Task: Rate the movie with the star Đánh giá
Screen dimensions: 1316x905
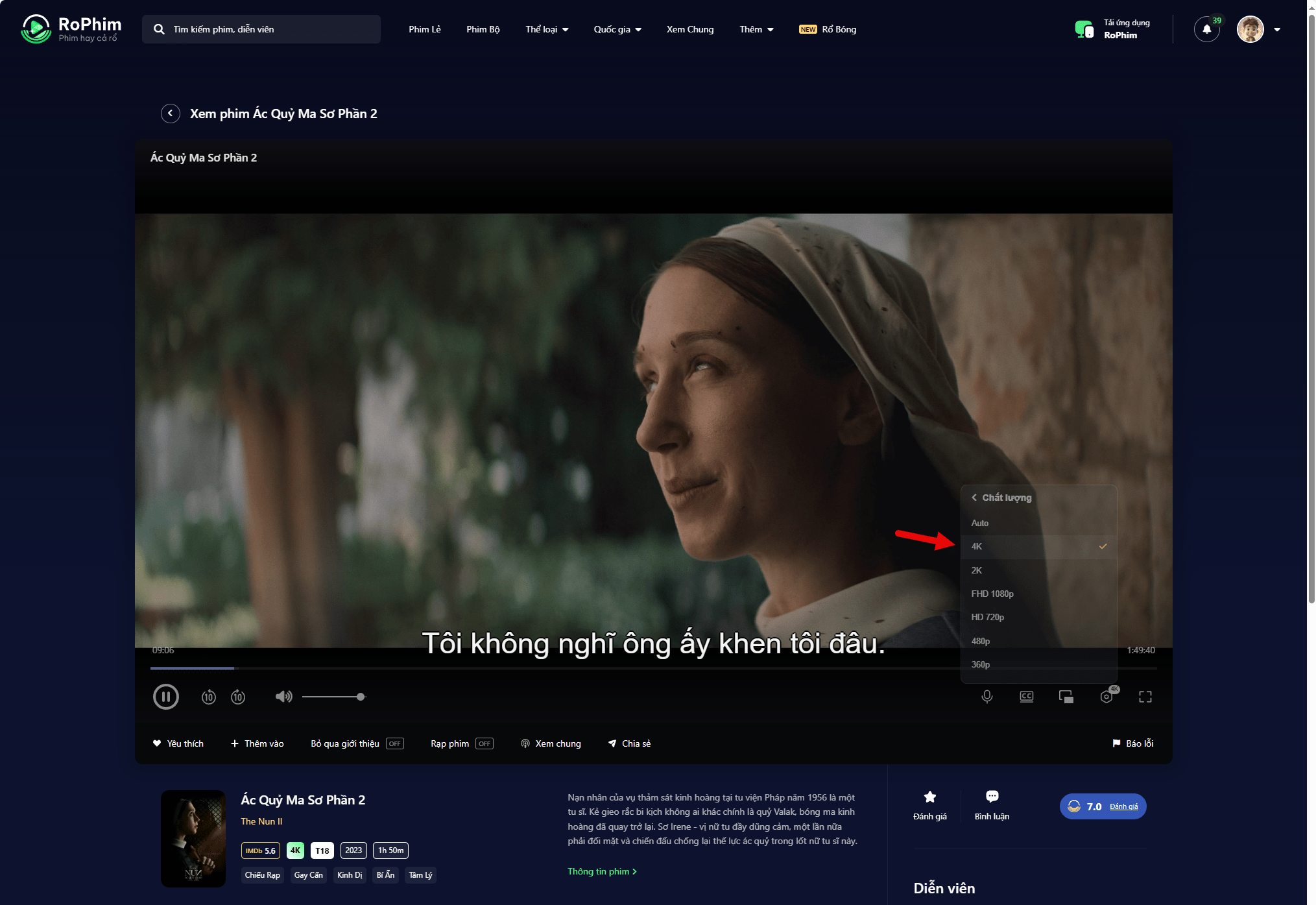Action: pyautogui.click(x=930, y=805)
